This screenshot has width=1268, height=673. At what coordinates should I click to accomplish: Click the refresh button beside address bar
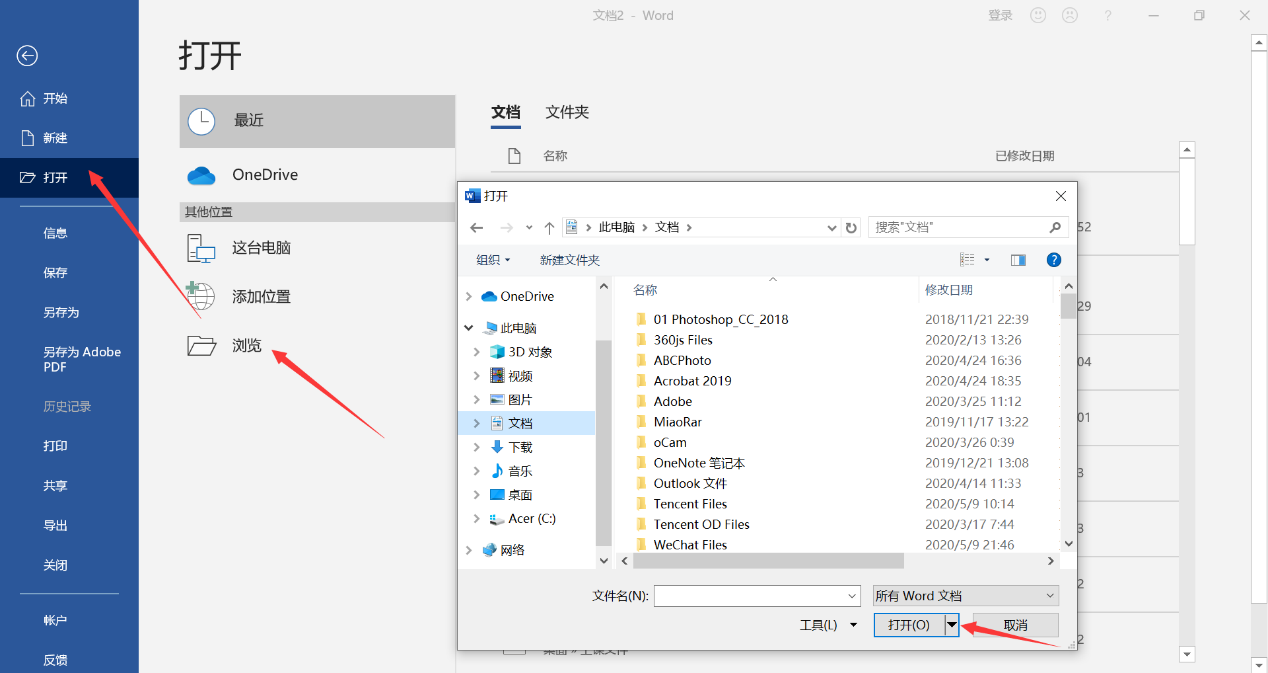851,227
